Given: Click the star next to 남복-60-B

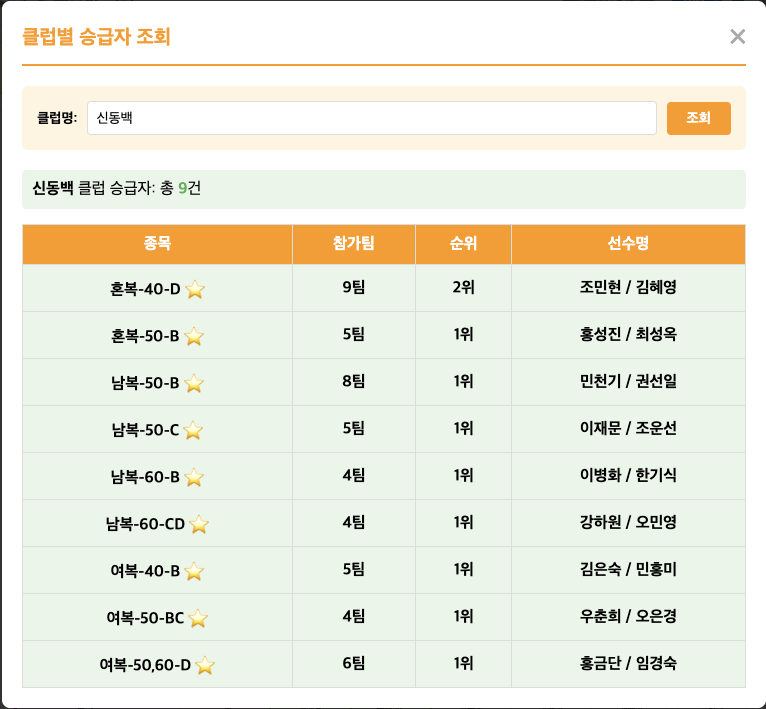Looking at the screenshot, I should [194, 477].
